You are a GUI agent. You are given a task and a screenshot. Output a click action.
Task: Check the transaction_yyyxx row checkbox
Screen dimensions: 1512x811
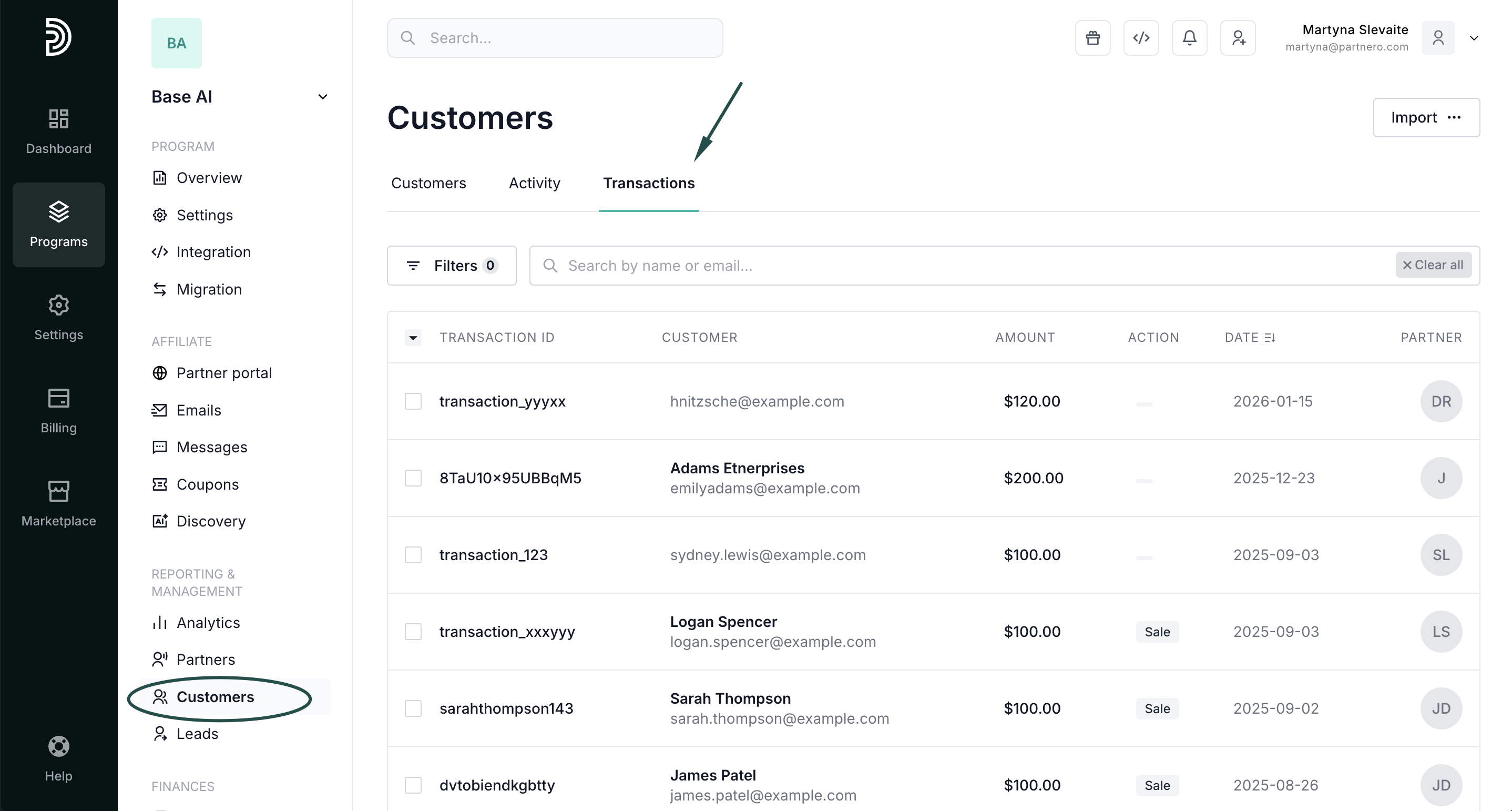413,402
